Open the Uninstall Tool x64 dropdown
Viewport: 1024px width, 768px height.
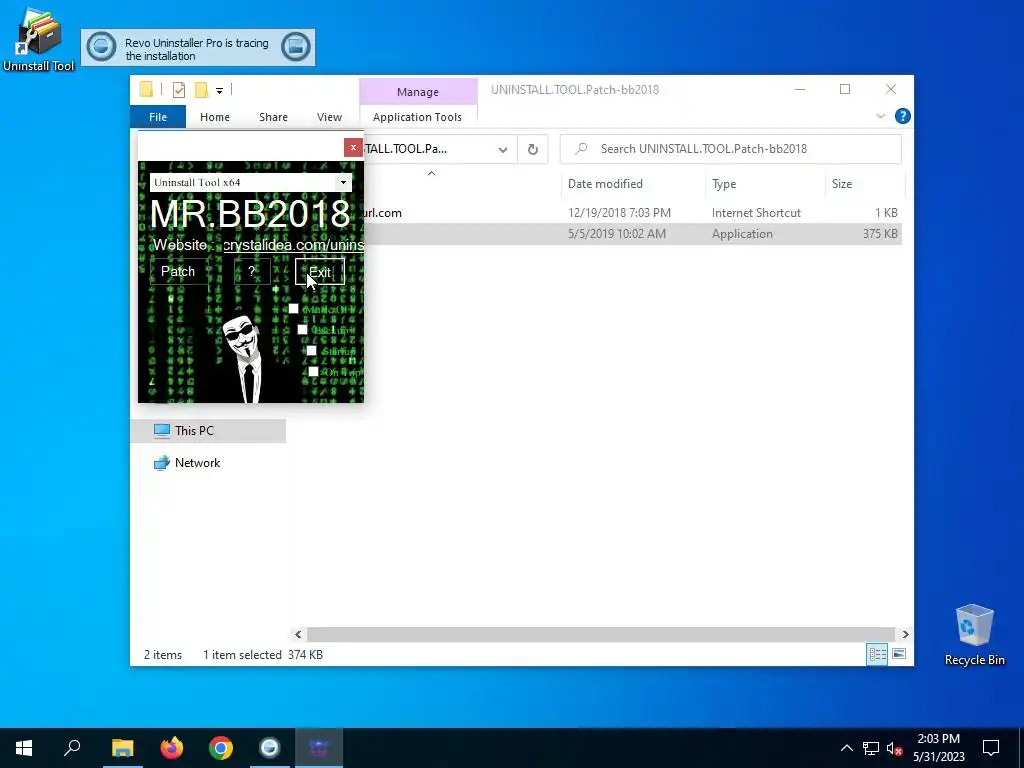344,182
